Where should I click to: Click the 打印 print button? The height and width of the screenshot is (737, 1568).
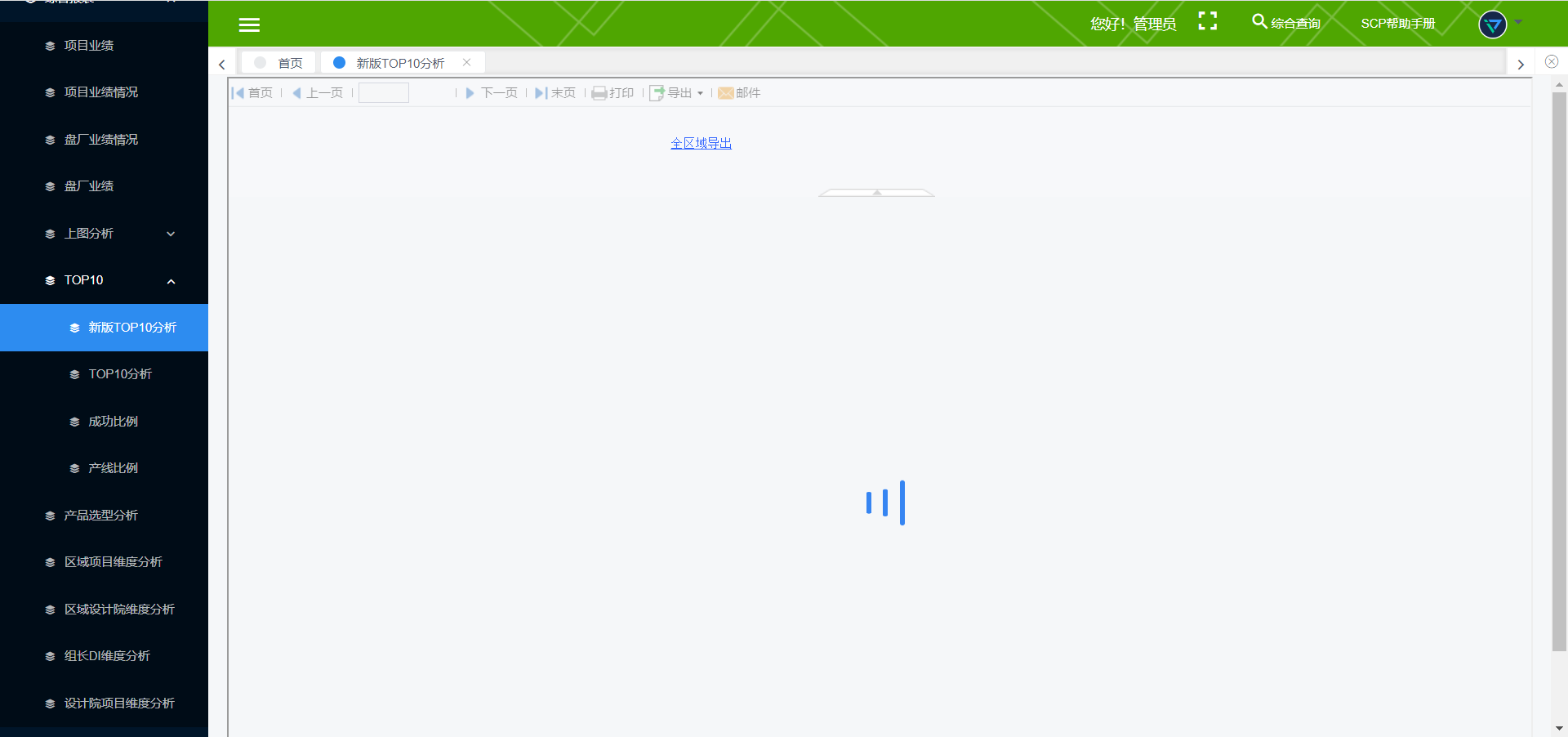(612, 93)
